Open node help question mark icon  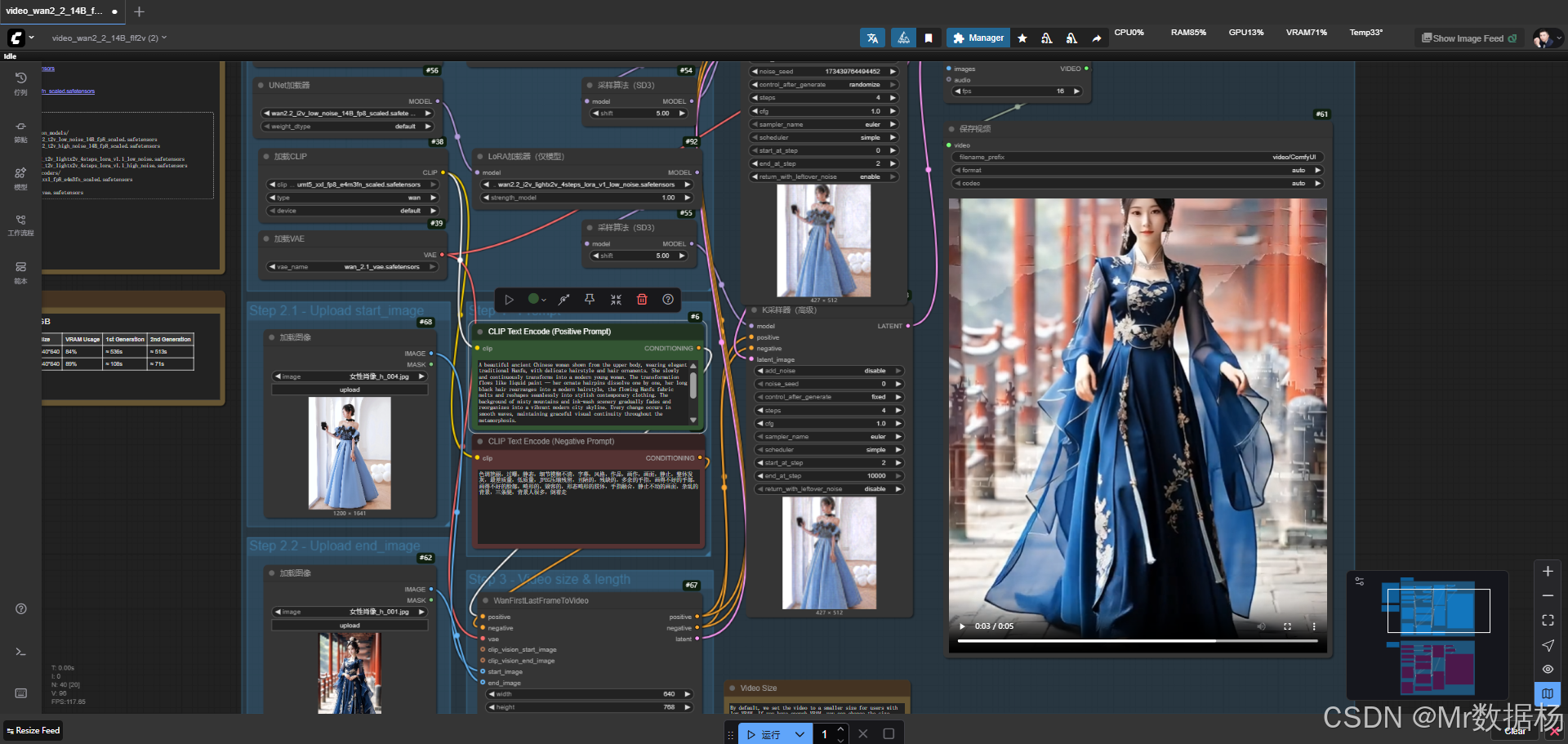point(668,300)
